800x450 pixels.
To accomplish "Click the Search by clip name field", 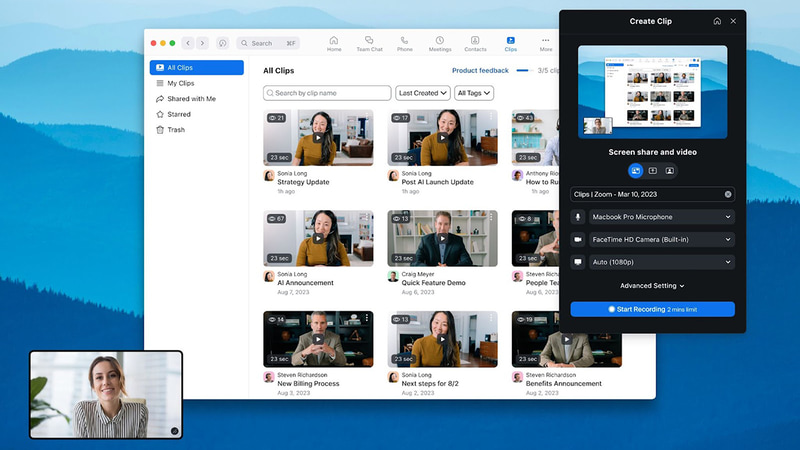I will point(327,93).
